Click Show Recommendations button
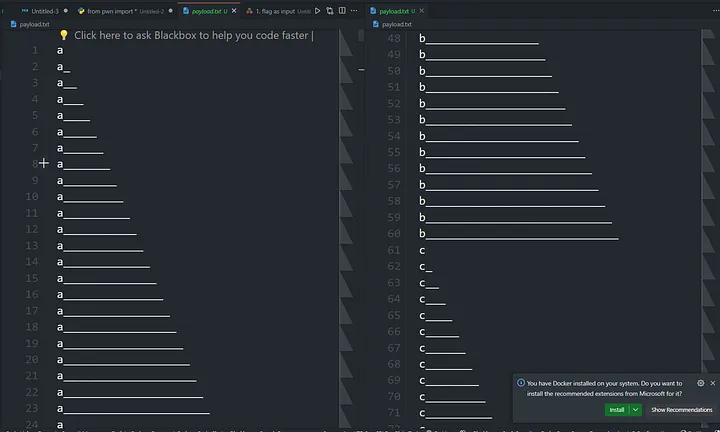 (681, 410)
